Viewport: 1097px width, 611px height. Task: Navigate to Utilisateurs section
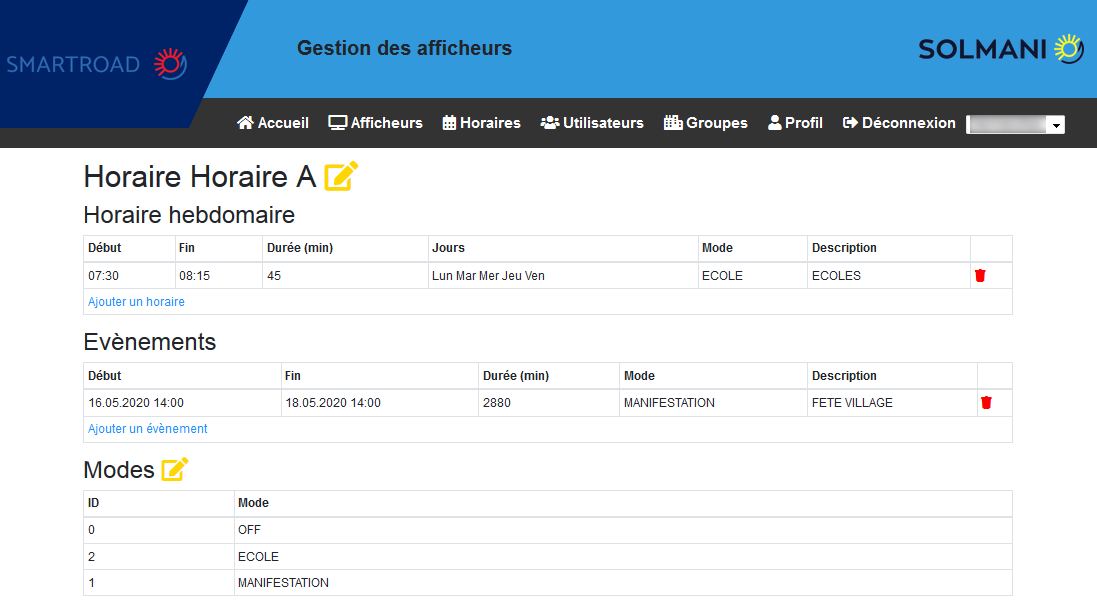pyautogui.click(x=592, y=123)
